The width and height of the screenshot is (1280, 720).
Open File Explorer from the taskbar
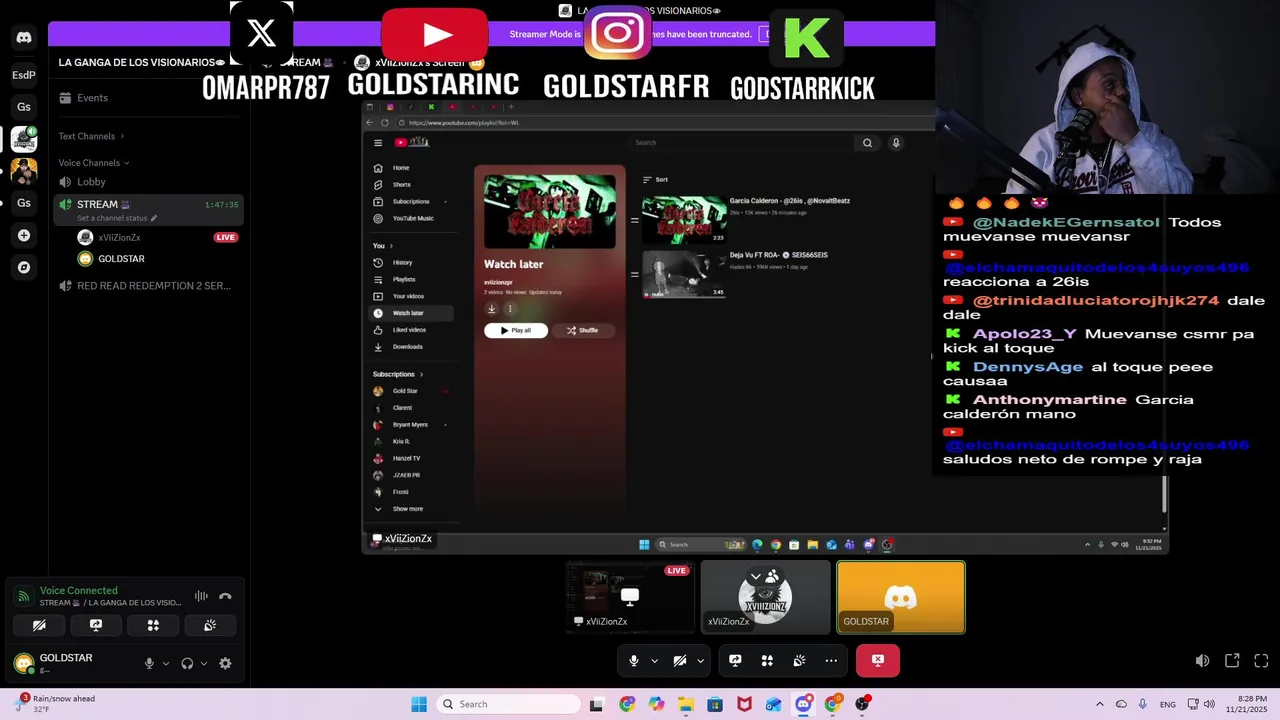[685, 704]
